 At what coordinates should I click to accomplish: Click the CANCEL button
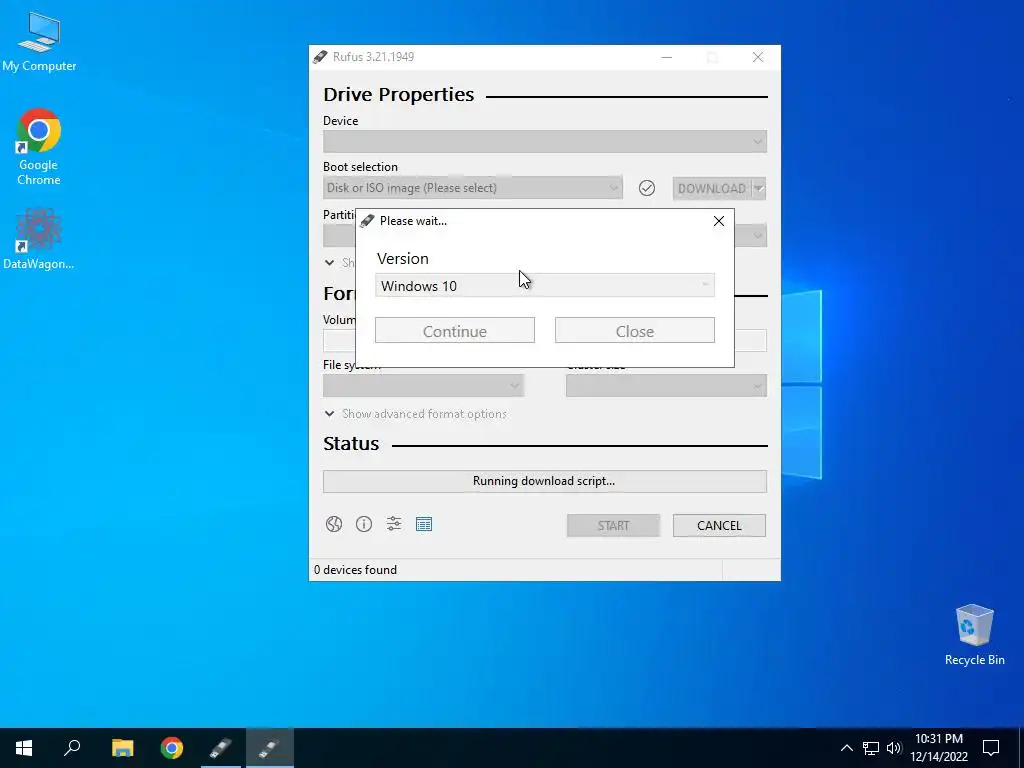tap(719, 526)
